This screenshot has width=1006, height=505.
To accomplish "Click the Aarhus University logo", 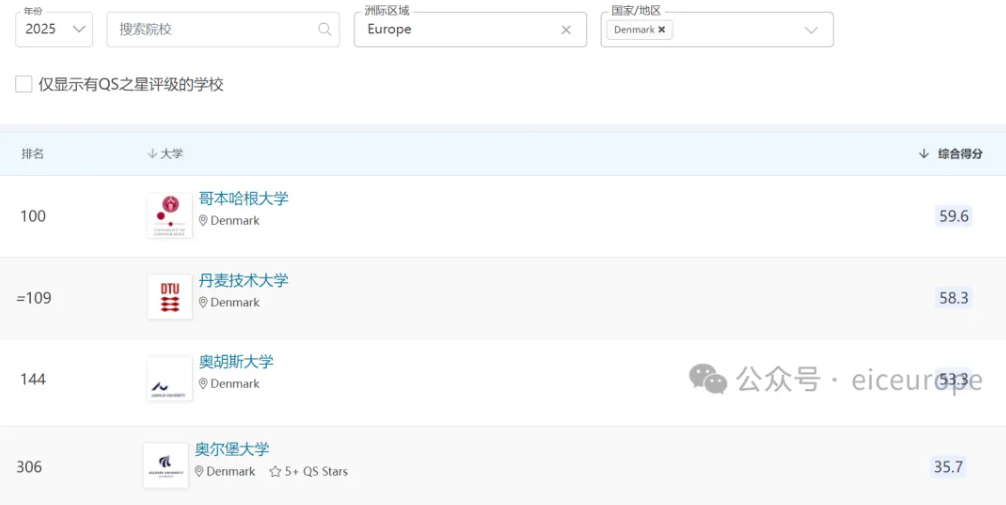I will click(169, 379).
